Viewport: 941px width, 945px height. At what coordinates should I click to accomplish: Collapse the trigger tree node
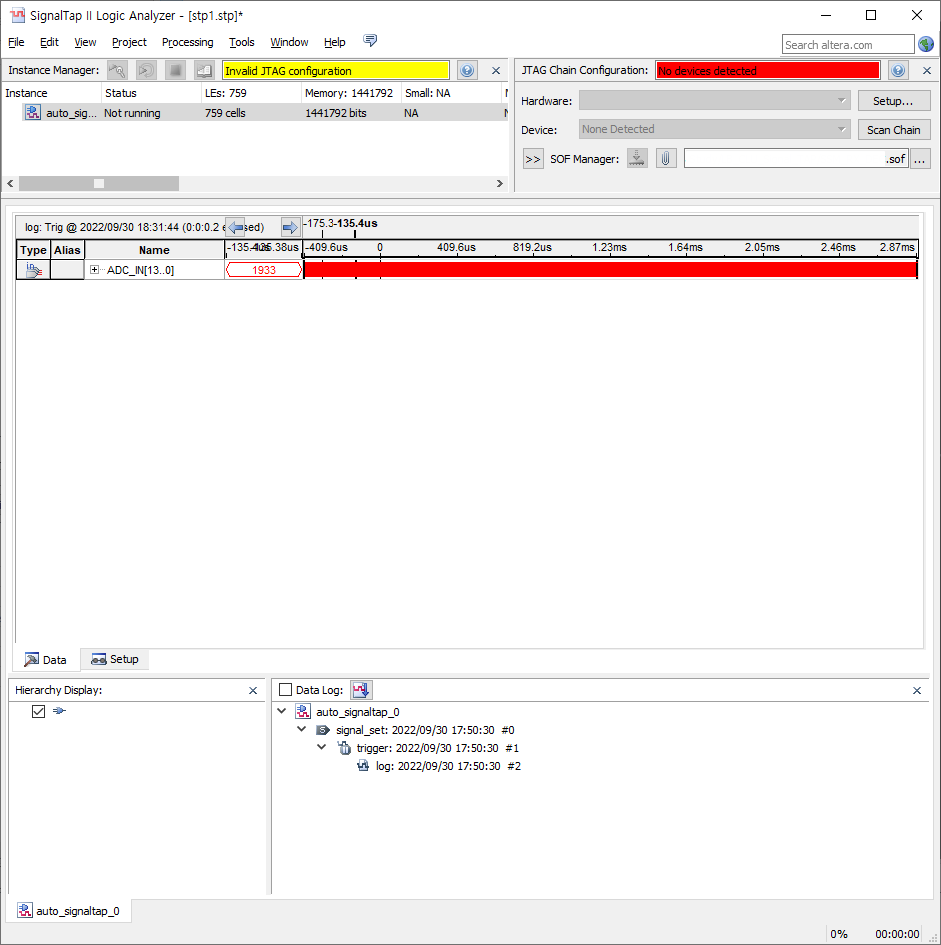tap(322, 747)
